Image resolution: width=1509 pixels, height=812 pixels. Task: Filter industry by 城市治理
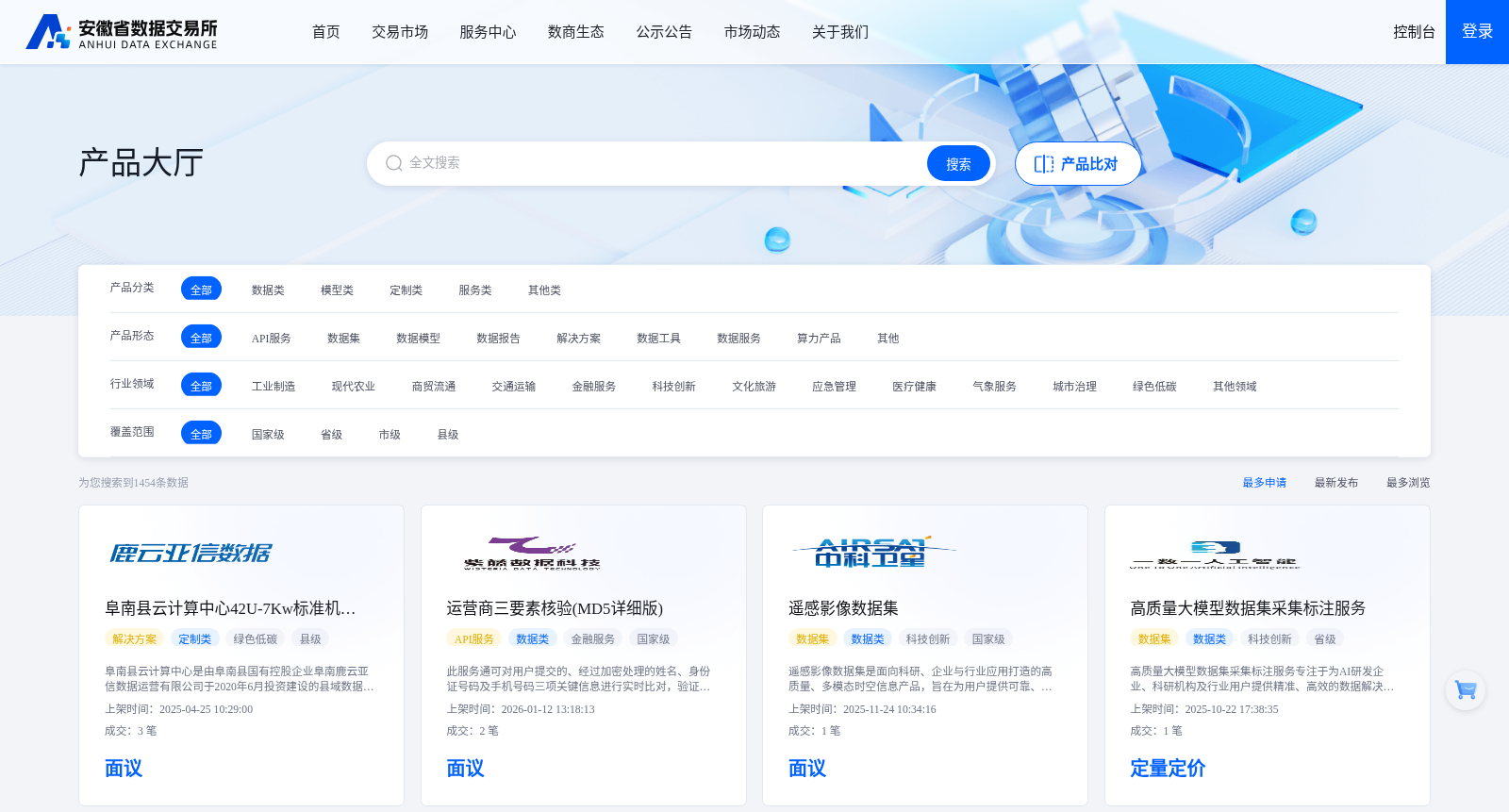pos(1075,387)
